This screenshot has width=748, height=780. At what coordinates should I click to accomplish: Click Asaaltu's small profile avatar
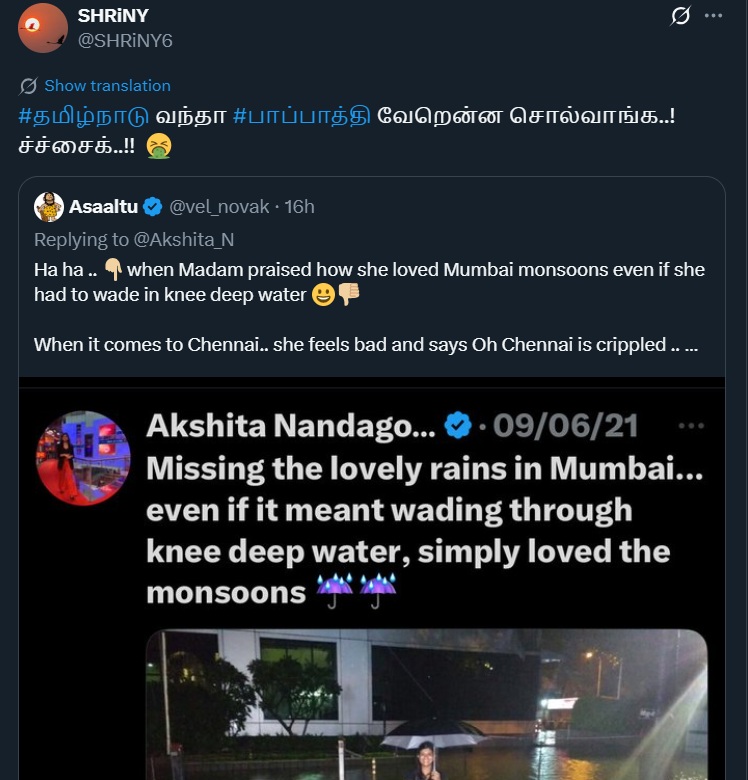[x=49, y=207]
